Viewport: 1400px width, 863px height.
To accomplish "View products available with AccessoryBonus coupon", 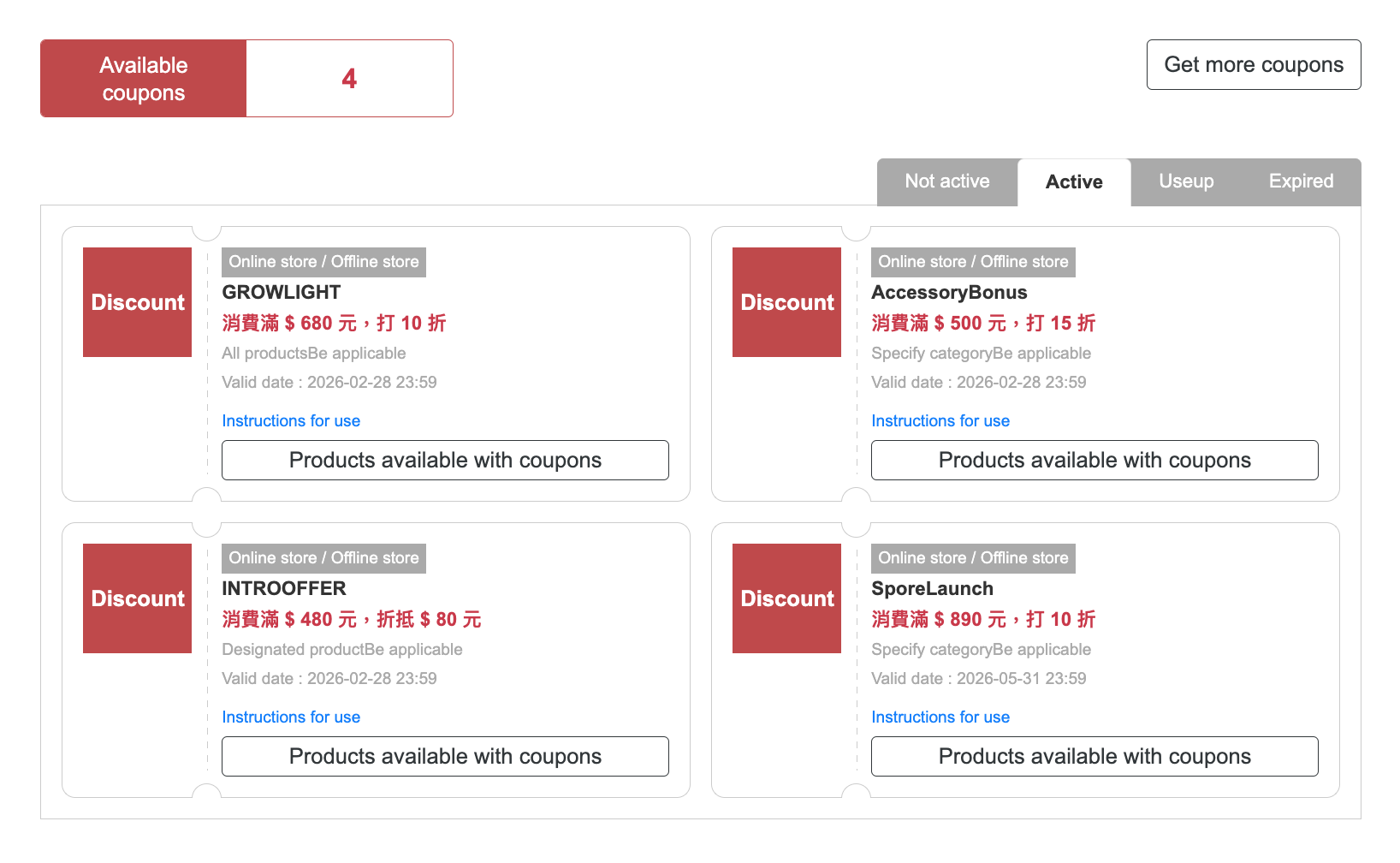I will [x=1094, y=461].
